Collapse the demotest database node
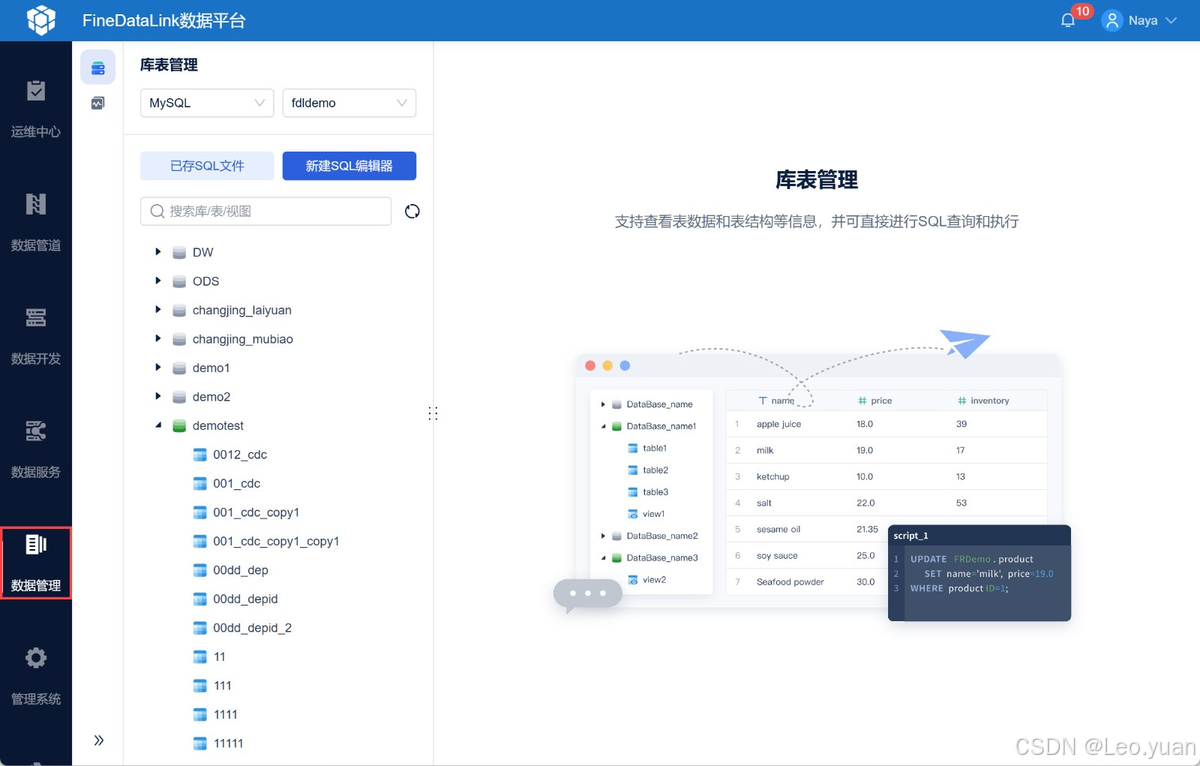 [x=158, y=426]
